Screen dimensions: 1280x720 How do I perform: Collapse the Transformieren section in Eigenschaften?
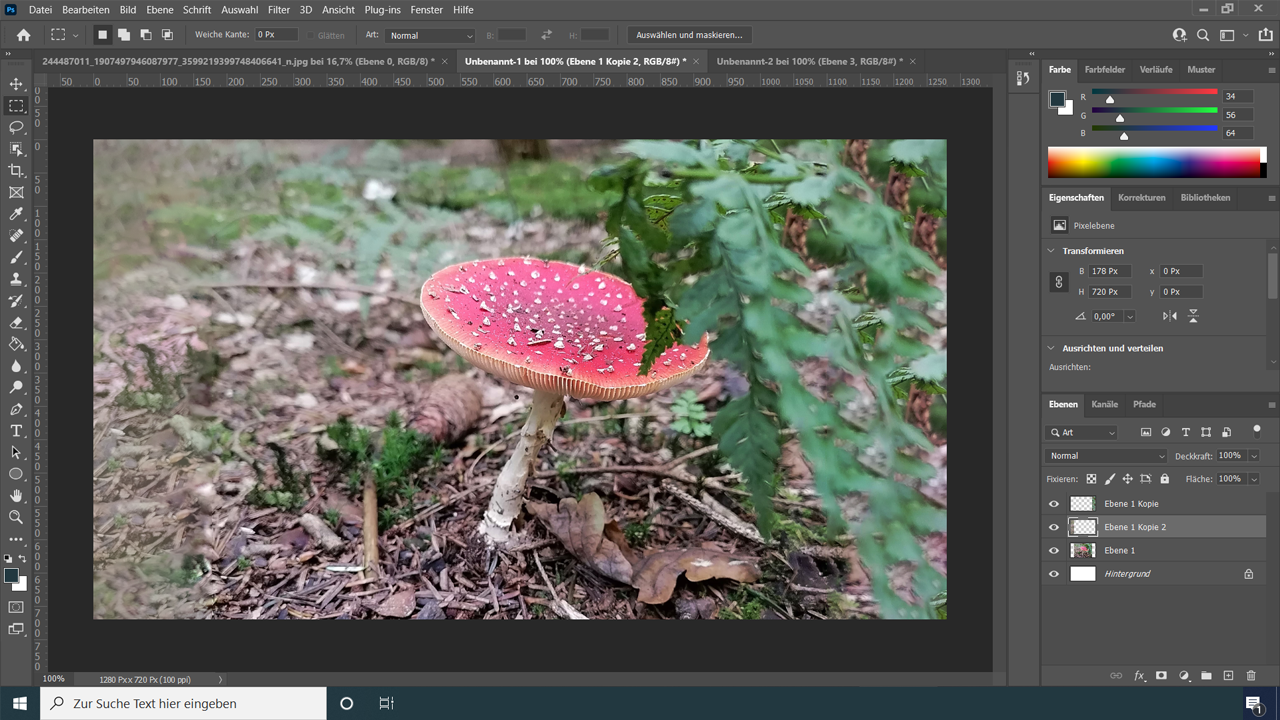tap(1050, 251)
